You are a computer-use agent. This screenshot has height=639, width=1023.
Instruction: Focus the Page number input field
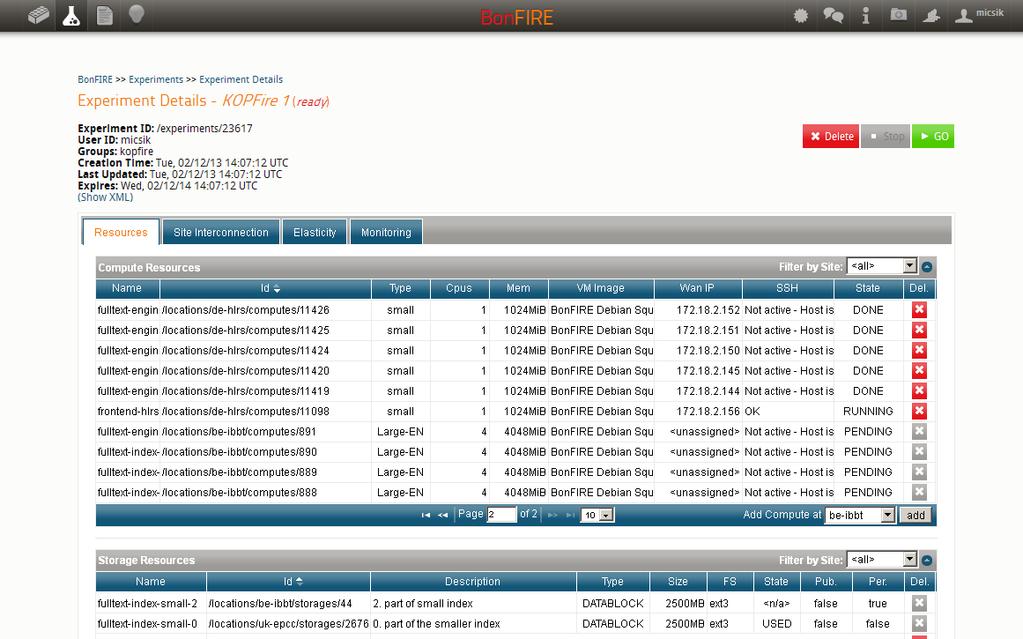pos(501,515)
